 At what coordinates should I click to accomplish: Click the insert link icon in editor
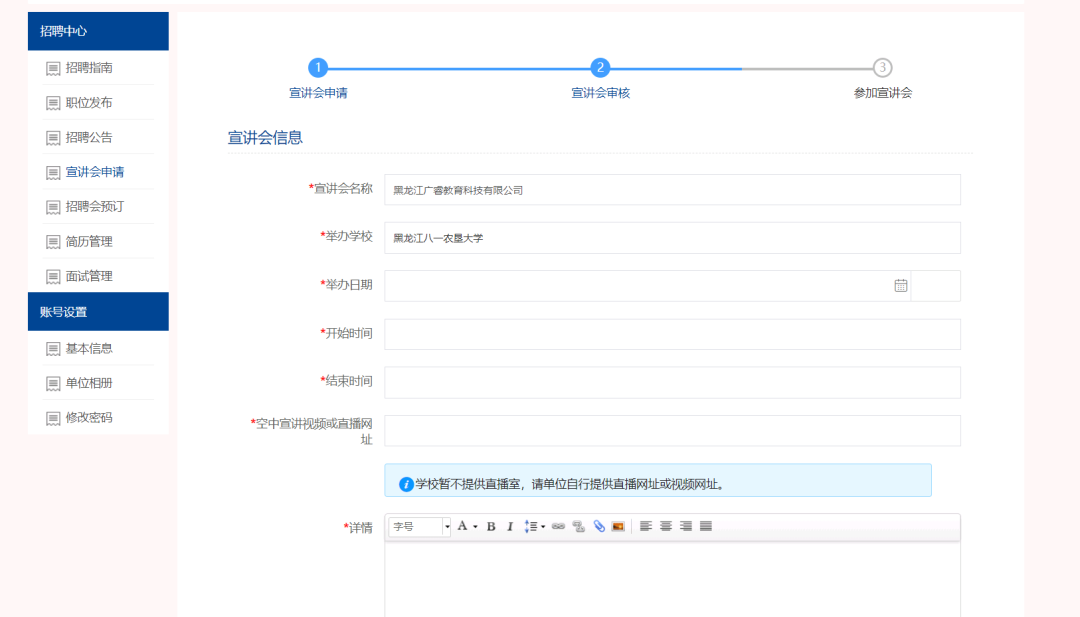[x=558, y=527]
